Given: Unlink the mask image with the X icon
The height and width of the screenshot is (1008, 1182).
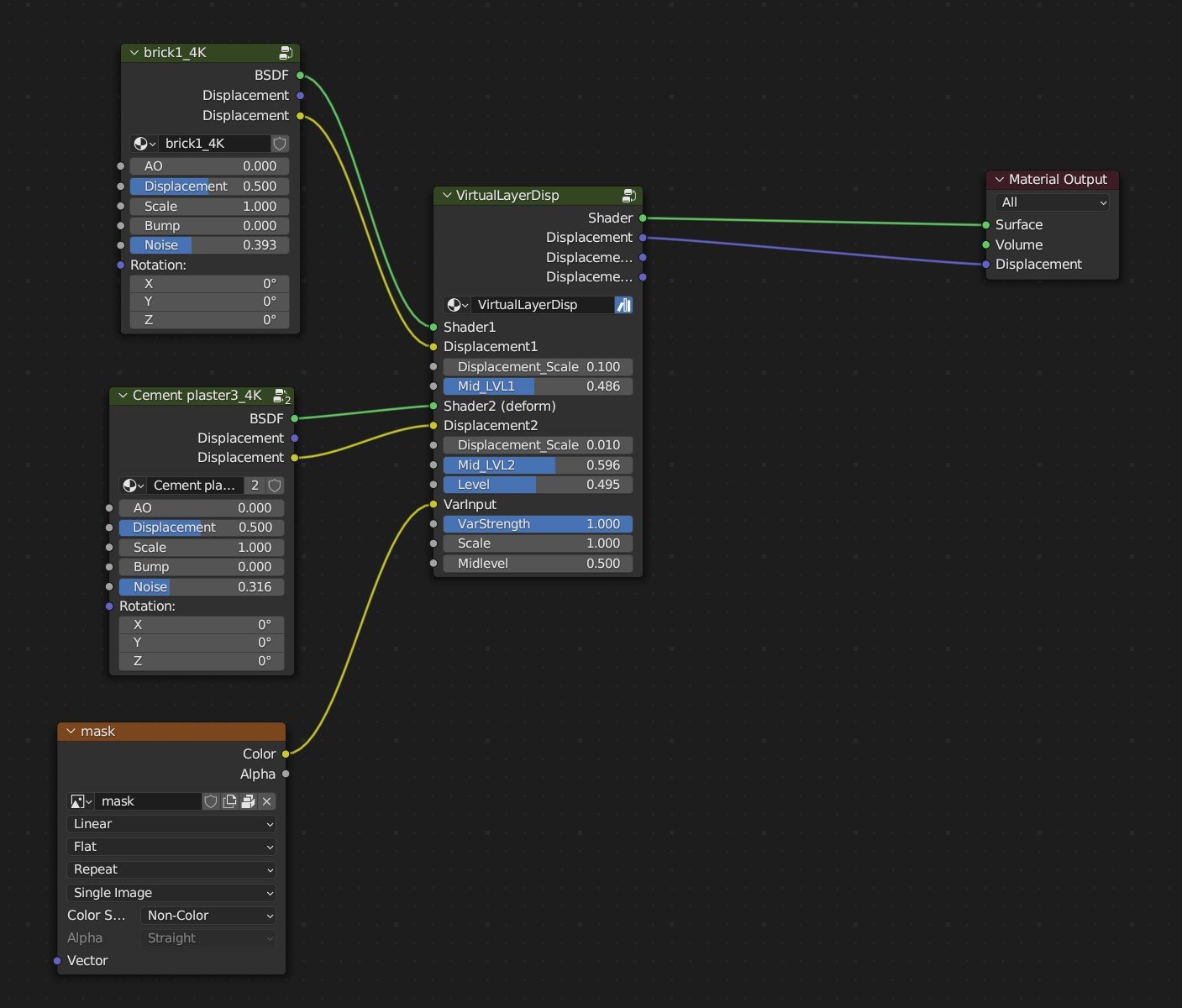Looking at the screenshot, I should [x=267, y=801].
